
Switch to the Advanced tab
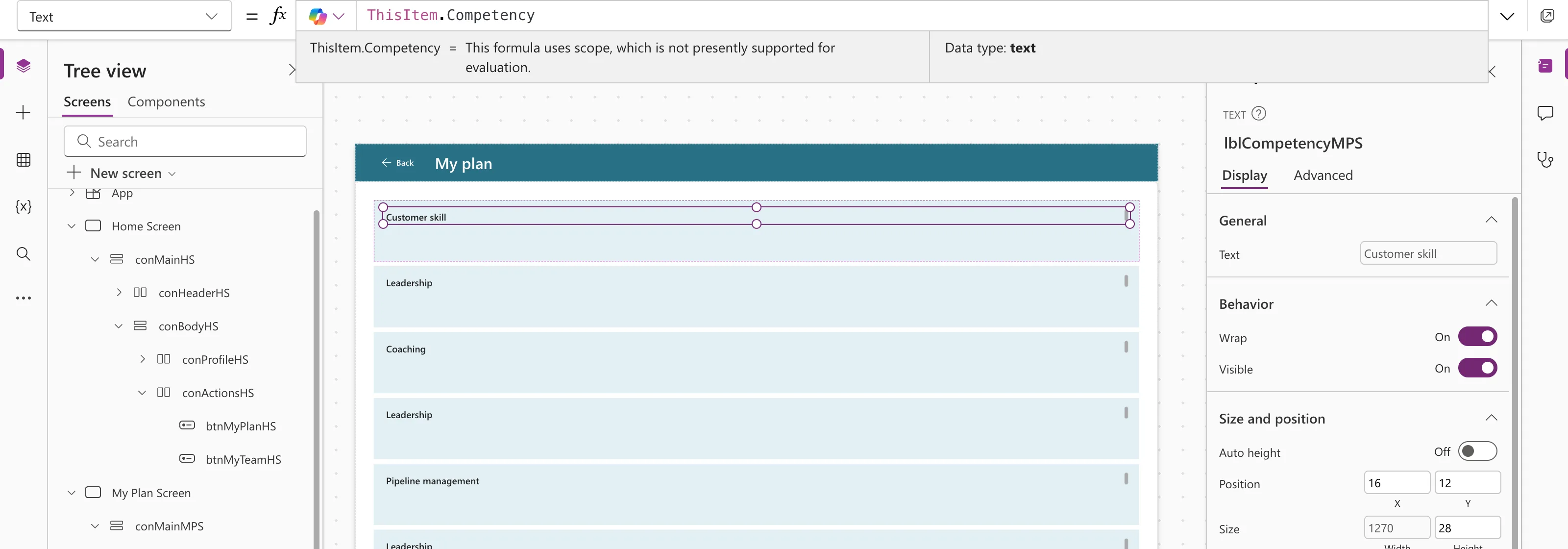1323,175
